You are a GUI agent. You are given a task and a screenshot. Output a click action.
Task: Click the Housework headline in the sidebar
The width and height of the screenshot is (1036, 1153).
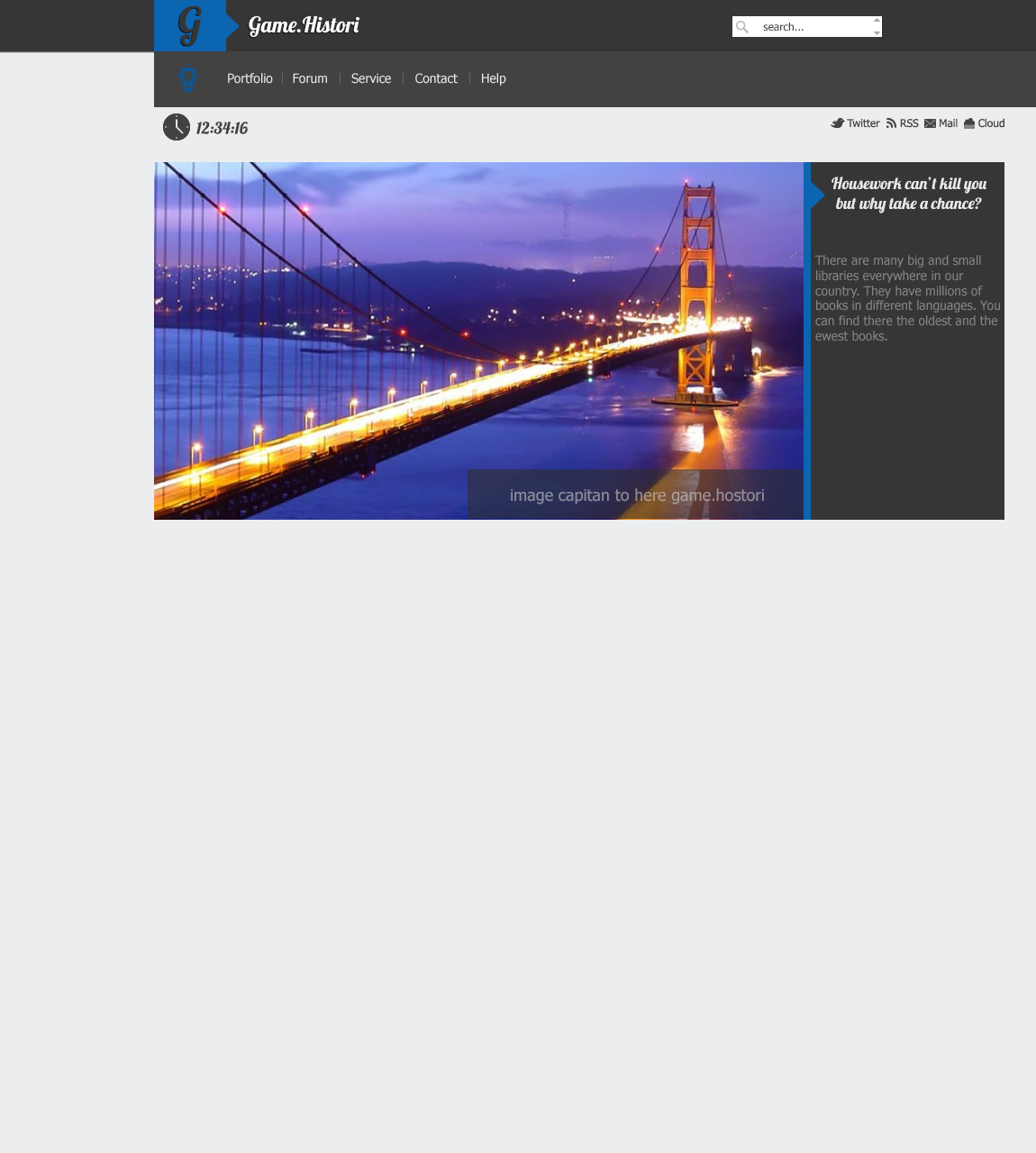(x=909, y=194)
